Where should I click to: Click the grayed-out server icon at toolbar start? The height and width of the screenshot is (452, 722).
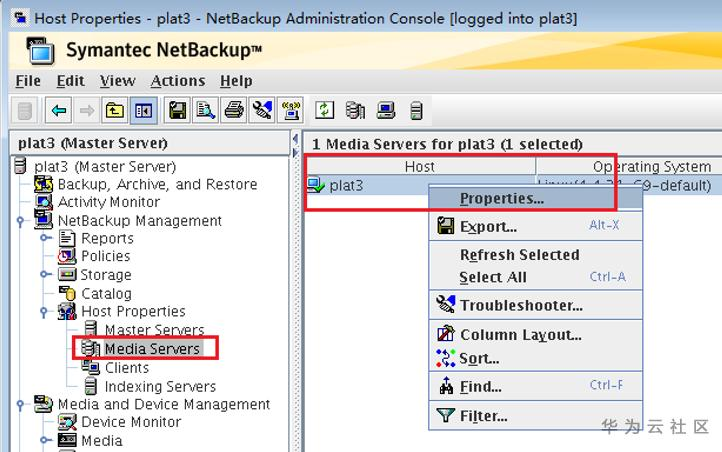click(24, 110)
